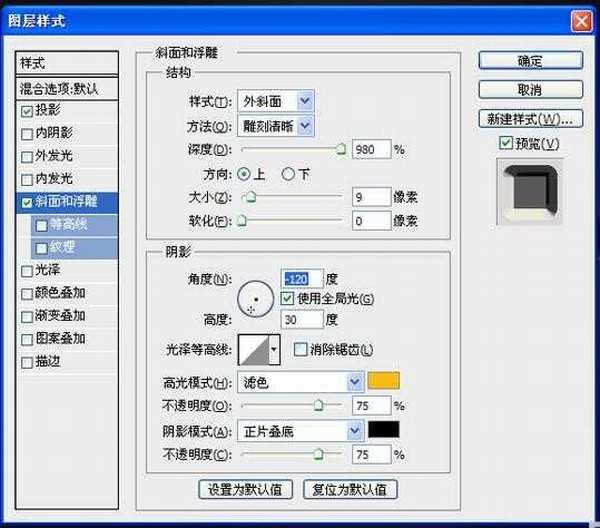
Task: Click the 新建样式 new style button
Action: click(530, 119)
